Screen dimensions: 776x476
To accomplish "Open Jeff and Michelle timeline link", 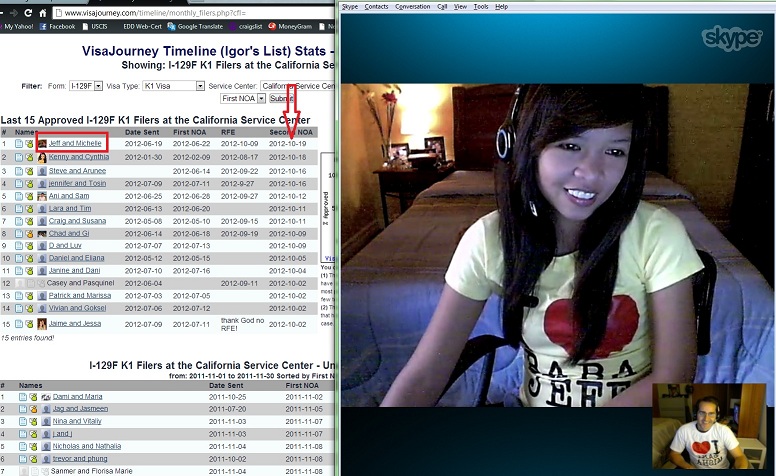I will tap(75, 143).
